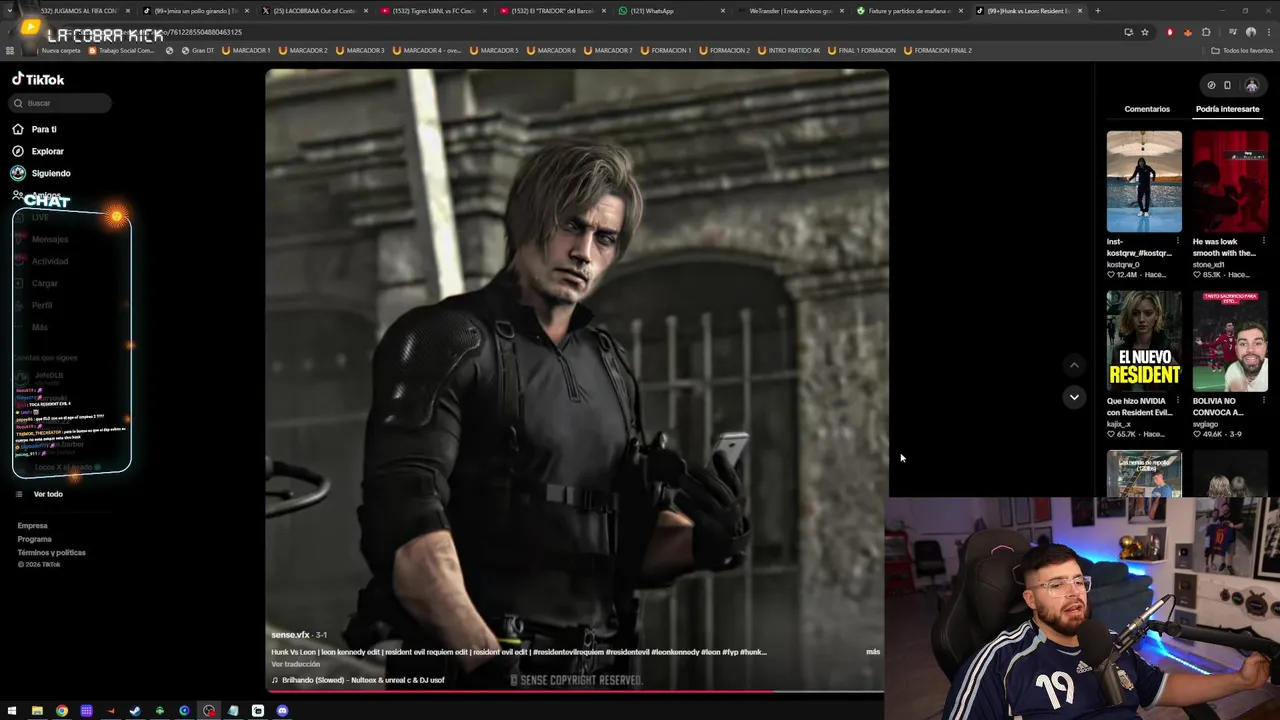Open 'Todos los favoritos' bookmarks folder

(1243, 50)
